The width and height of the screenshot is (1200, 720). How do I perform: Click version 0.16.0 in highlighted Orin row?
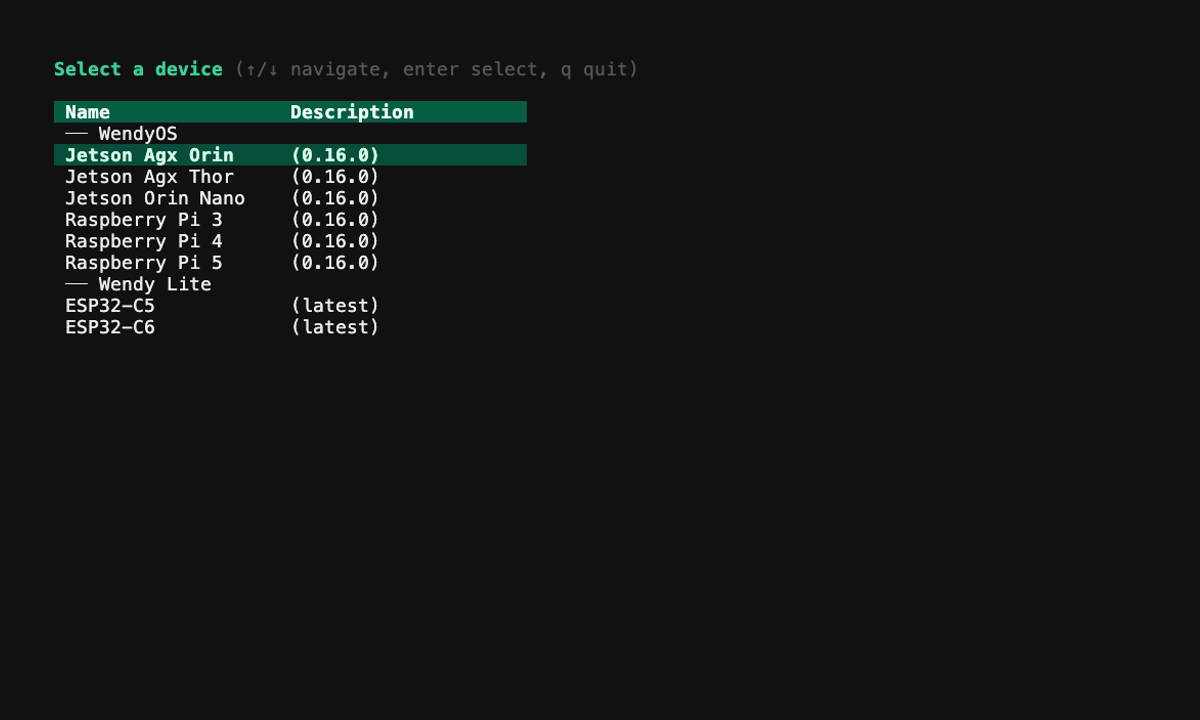point(335,155)
